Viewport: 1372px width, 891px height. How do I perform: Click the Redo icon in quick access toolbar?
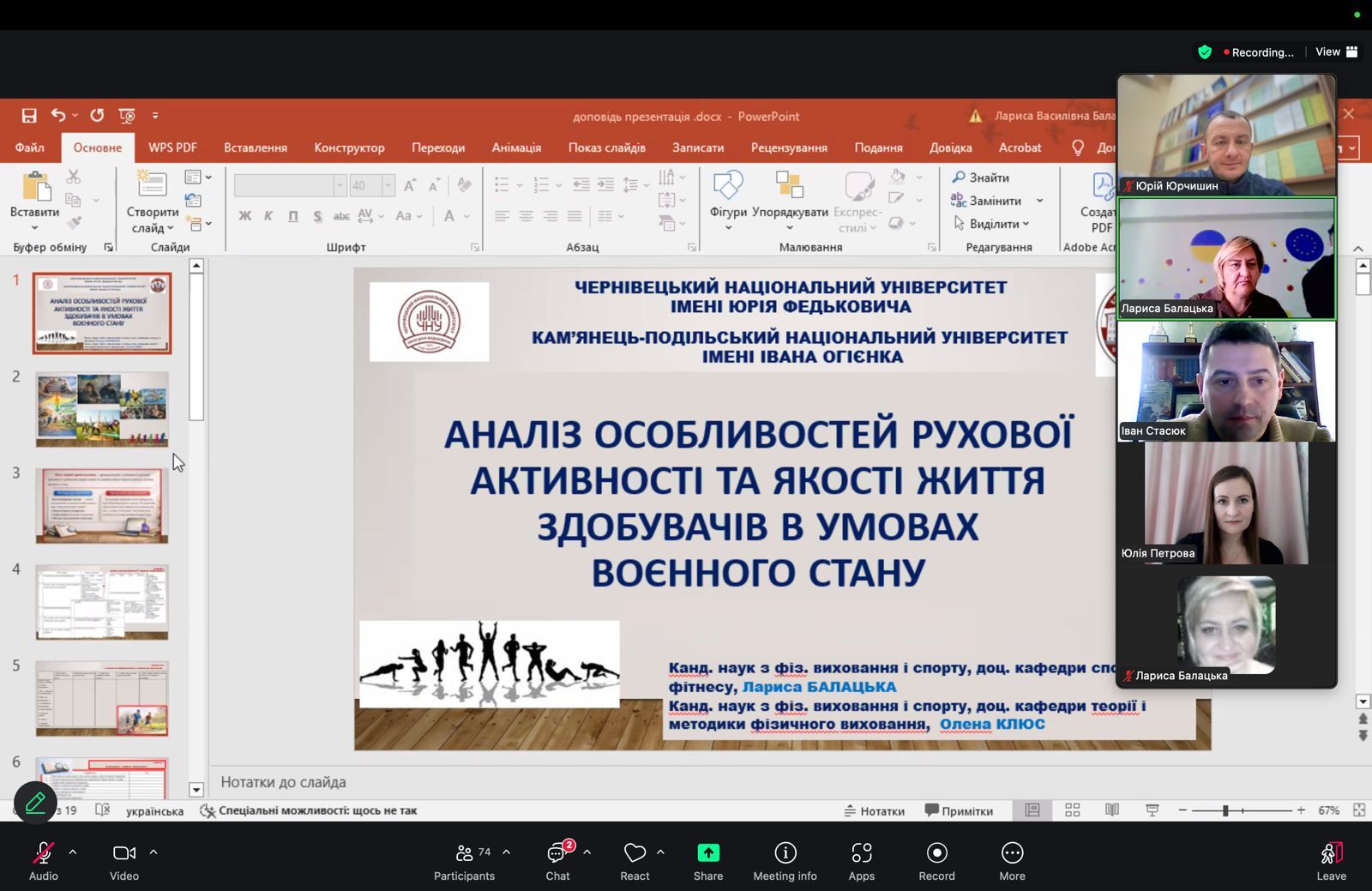pyautogui.click(x=97, y=115)
